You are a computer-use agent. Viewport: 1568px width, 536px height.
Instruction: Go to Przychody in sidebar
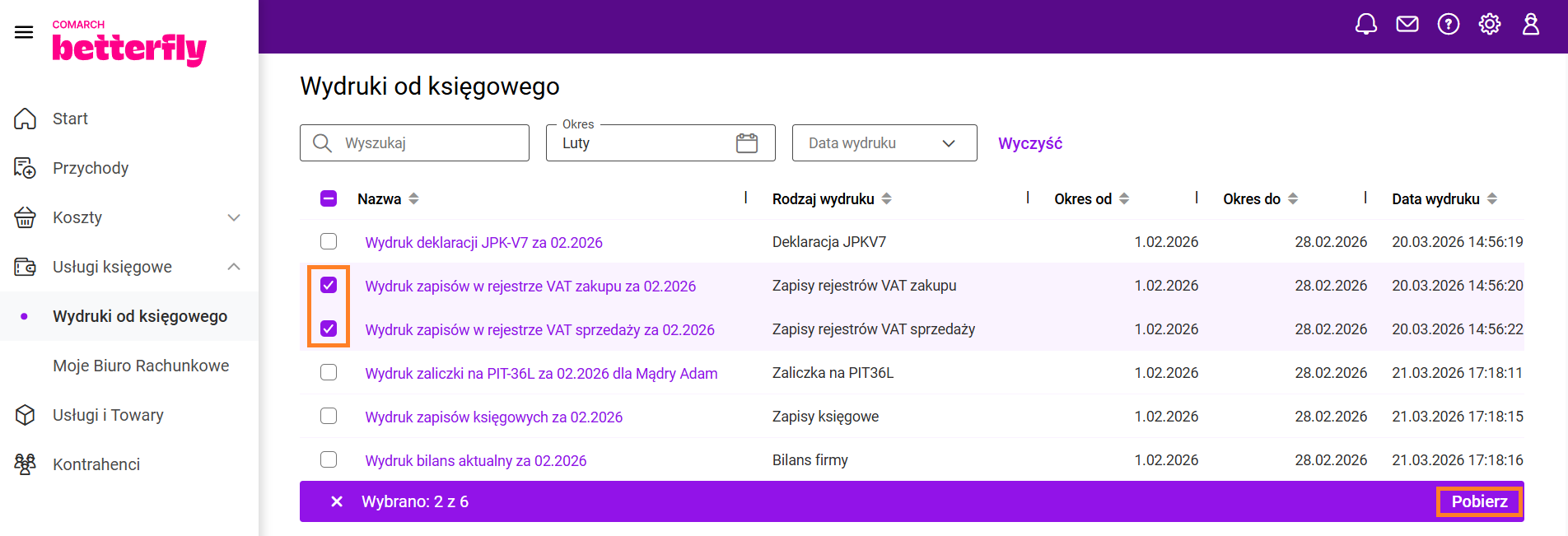pos(91,168)
